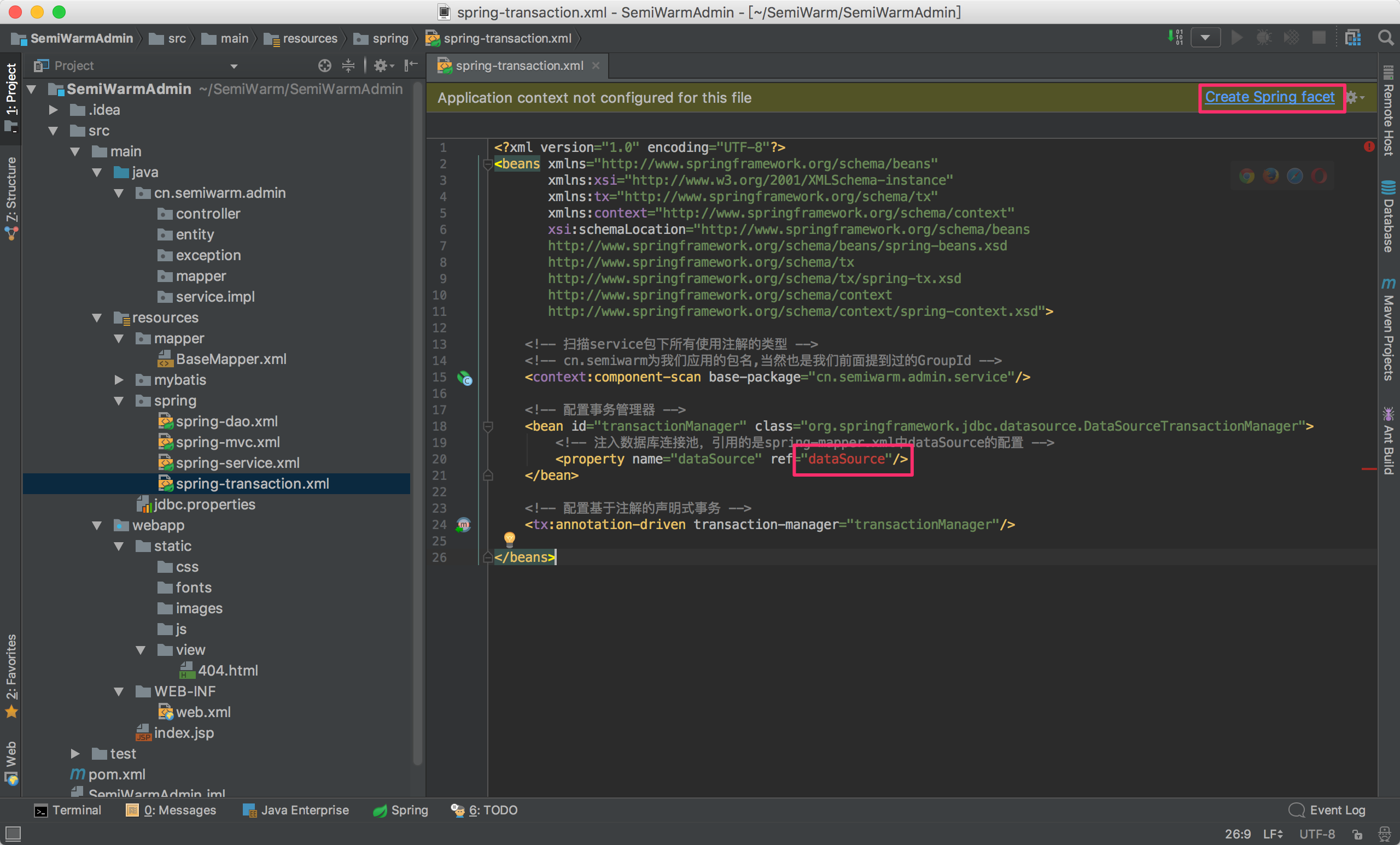Image resolution: width=1400 pixels, height=845 pixels.
Task: Toggle the Maven Projects side panel
Action: tap(1388, 330)
